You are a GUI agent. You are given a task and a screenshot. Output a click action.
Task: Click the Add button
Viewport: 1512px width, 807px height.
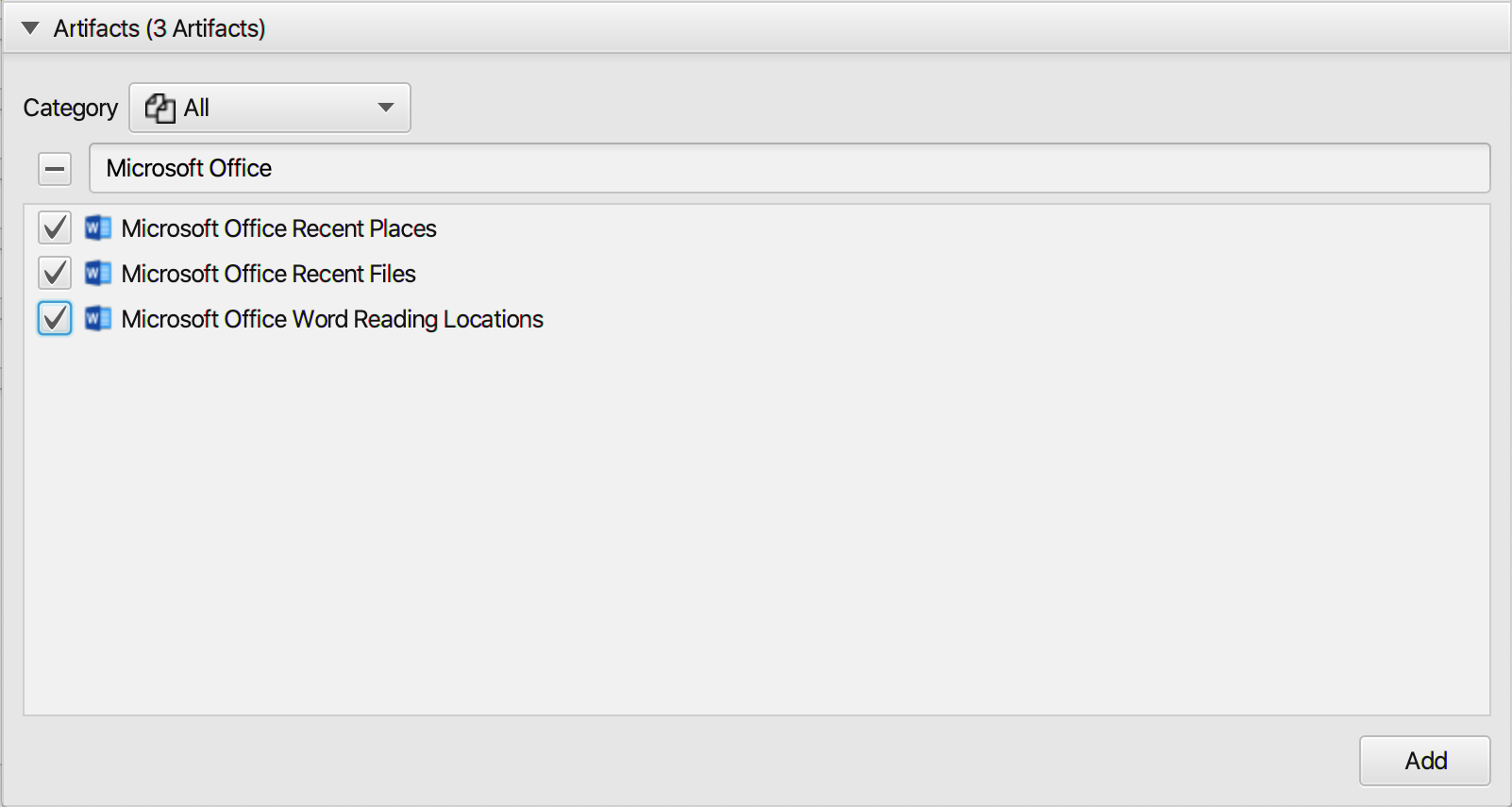(x=1425, y=761)
